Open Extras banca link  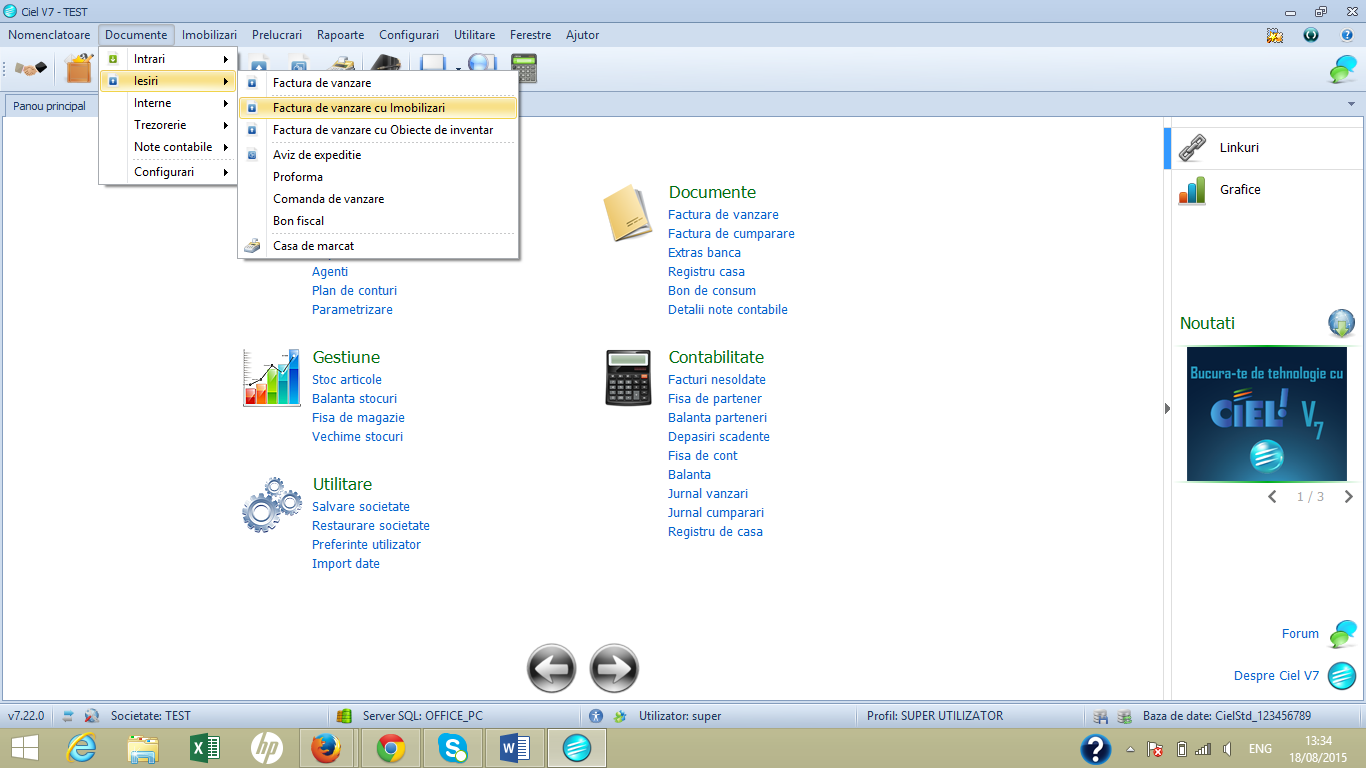coord(704,253)
